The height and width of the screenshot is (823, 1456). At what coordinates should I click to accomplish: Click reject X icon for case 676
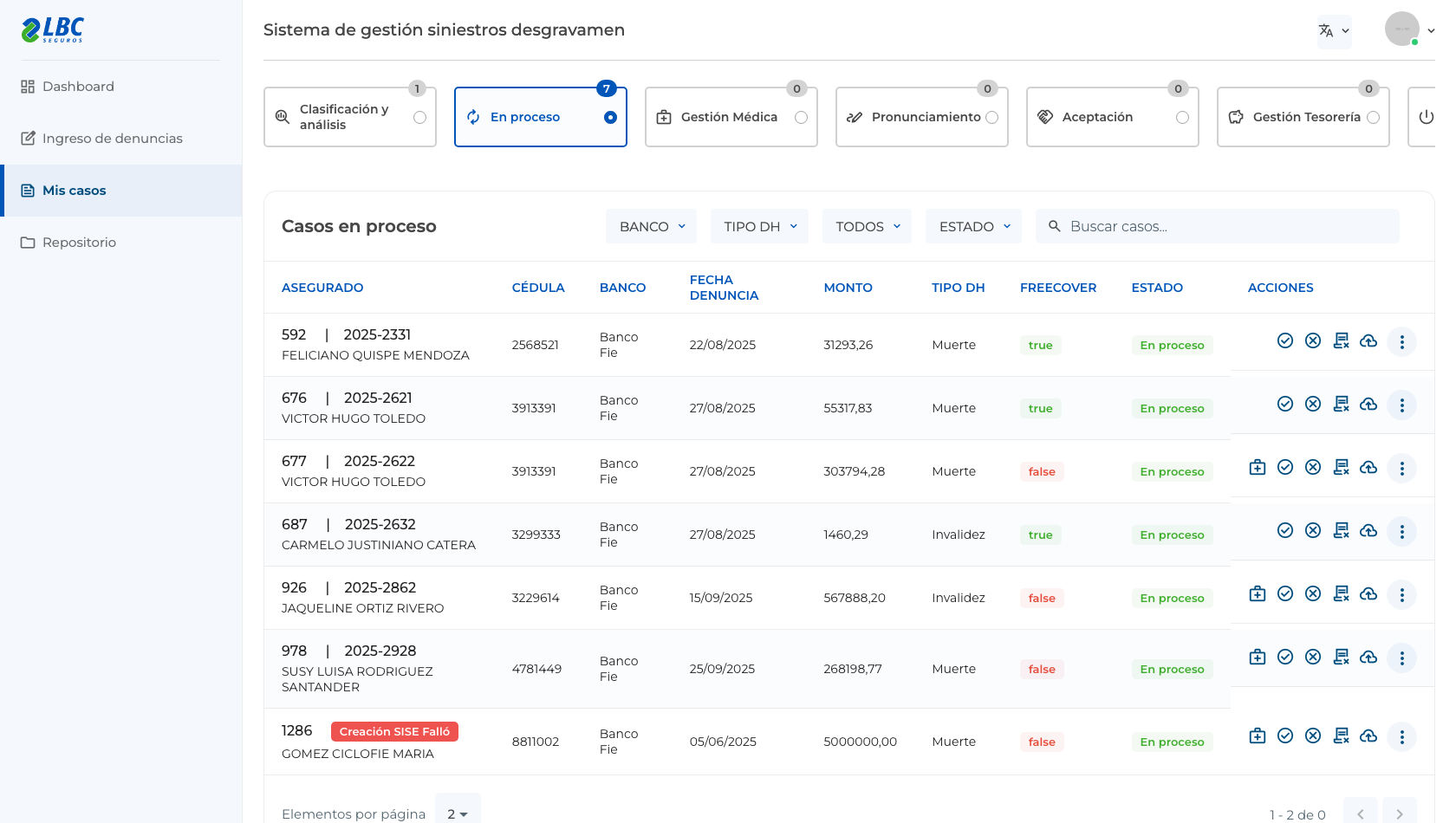tap(1313, 404)
